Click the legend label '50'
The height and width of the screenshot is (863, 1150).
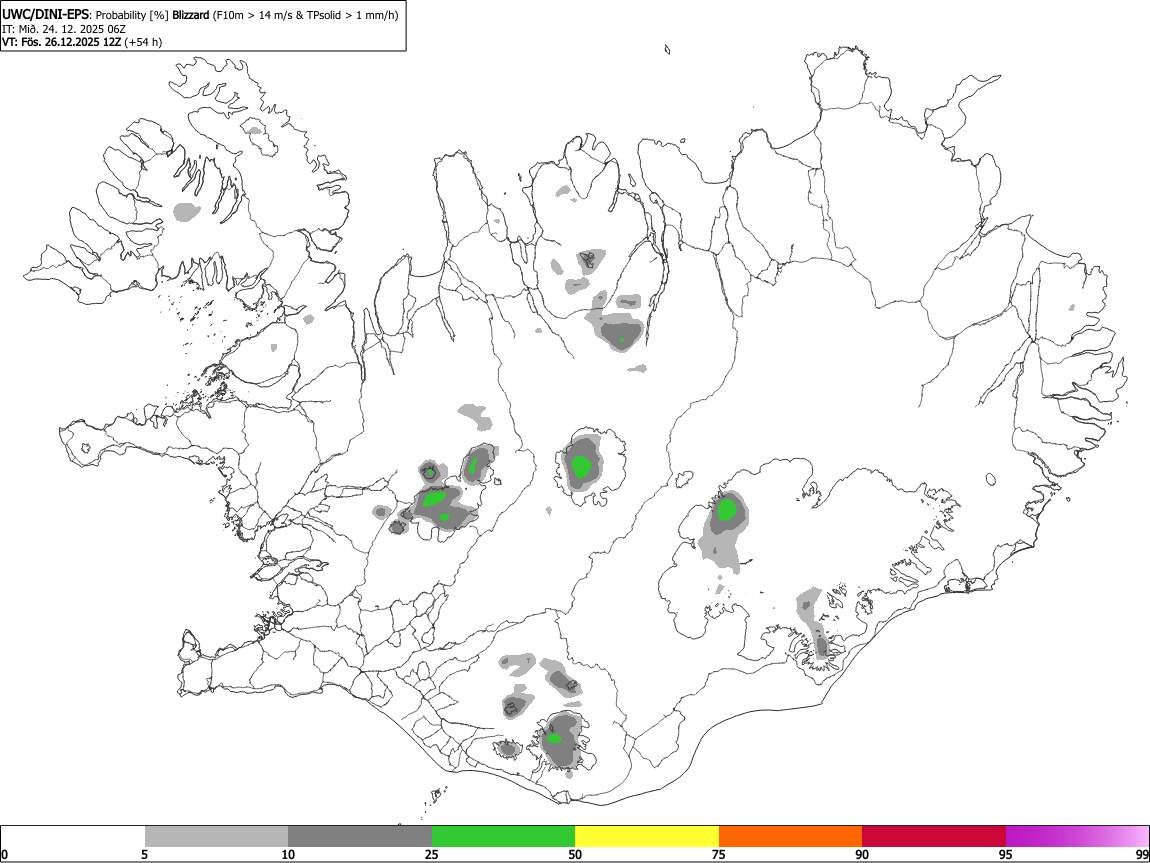(x=575, y=854)
